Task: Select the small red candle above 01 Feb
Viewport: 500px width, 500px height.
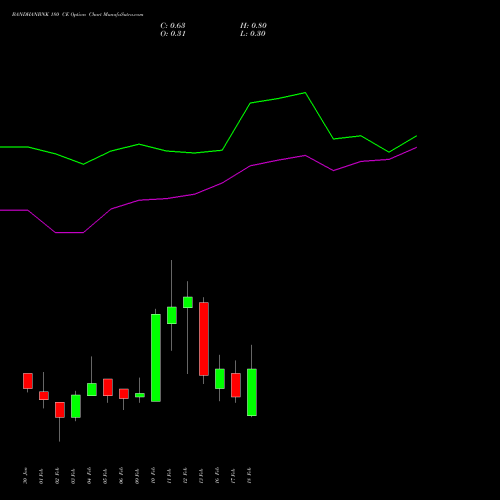Action: click(x=44, y=396)
